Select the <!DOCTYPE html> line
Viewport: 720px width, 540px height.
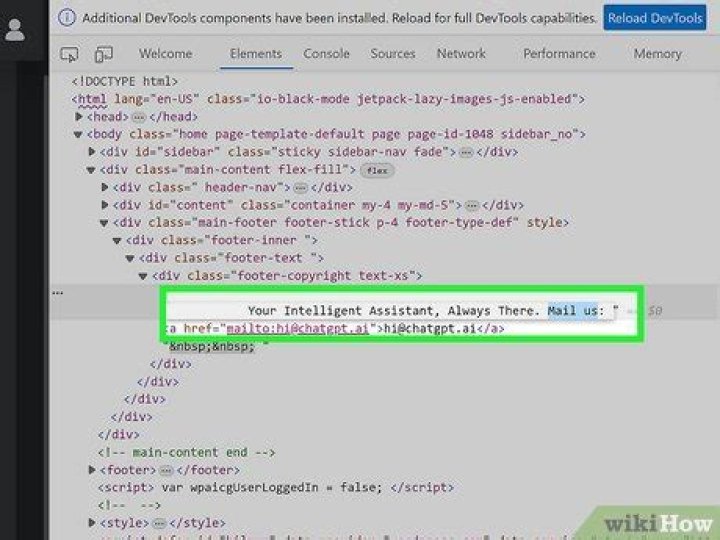coord(124,81)
